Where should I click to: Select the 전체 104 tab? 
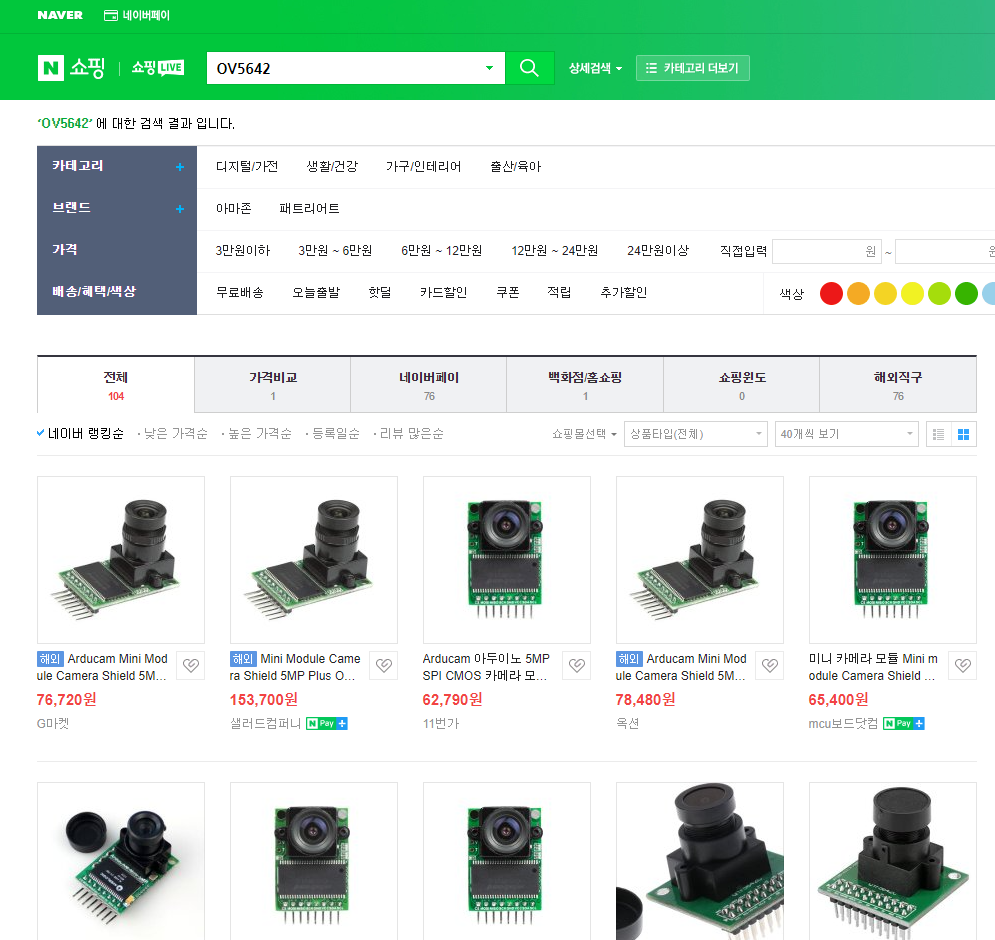tap(115, 385)
